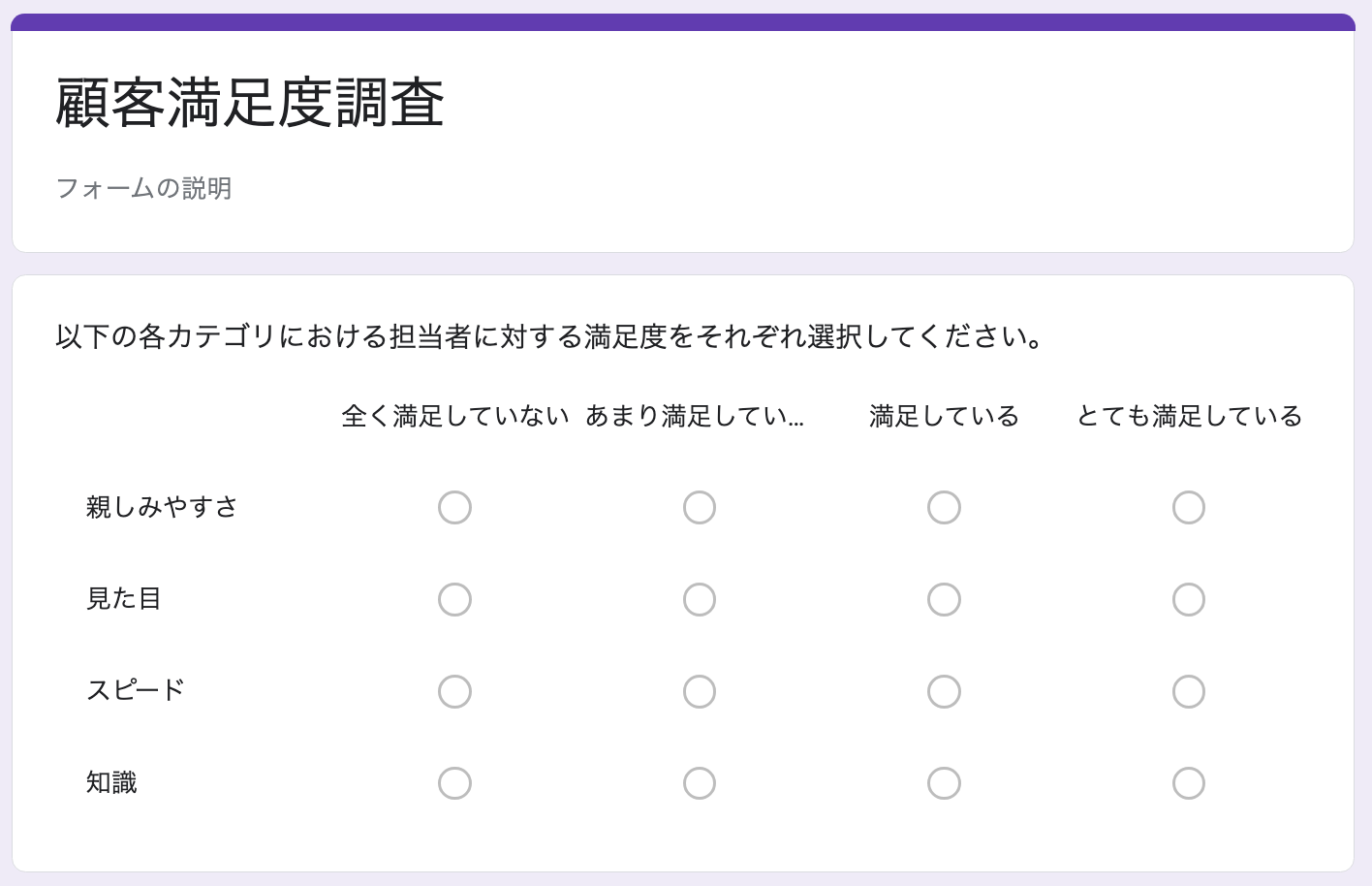
Task: Select とても満足している for スピード
Action: tap(1189, 691)
